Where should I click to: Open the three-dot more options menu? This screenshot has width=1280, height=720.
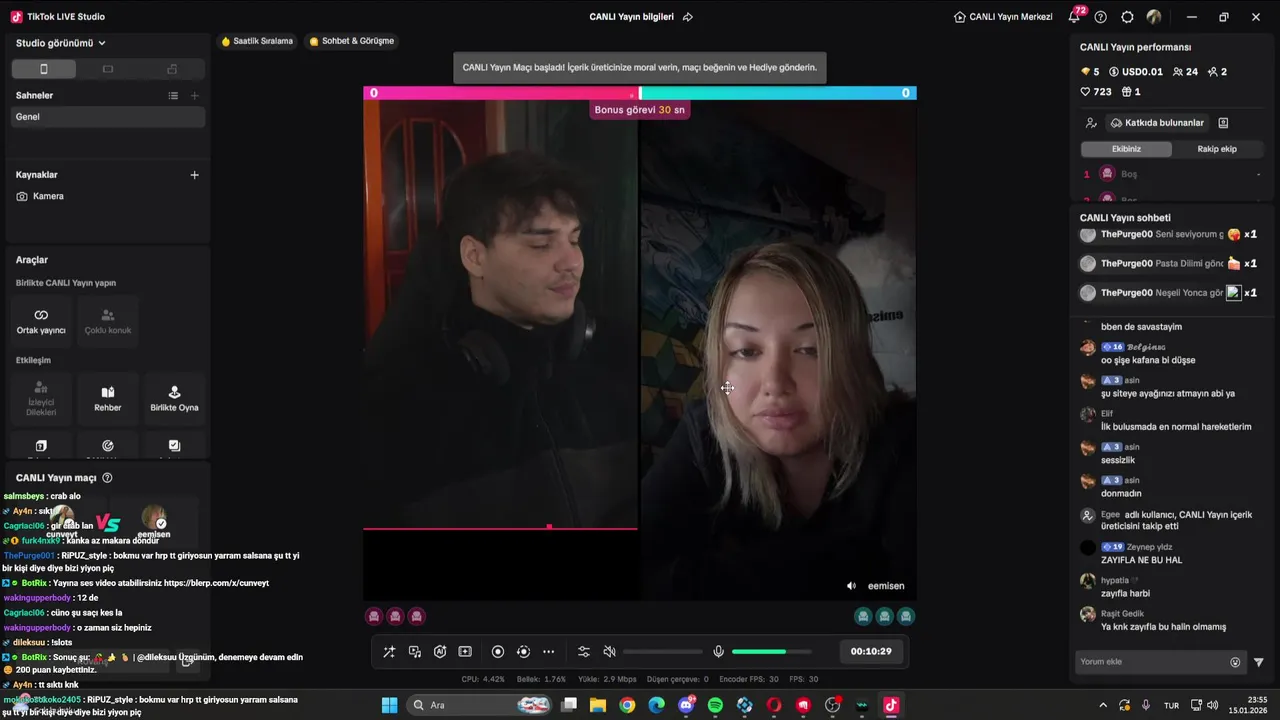click(548, 652)
